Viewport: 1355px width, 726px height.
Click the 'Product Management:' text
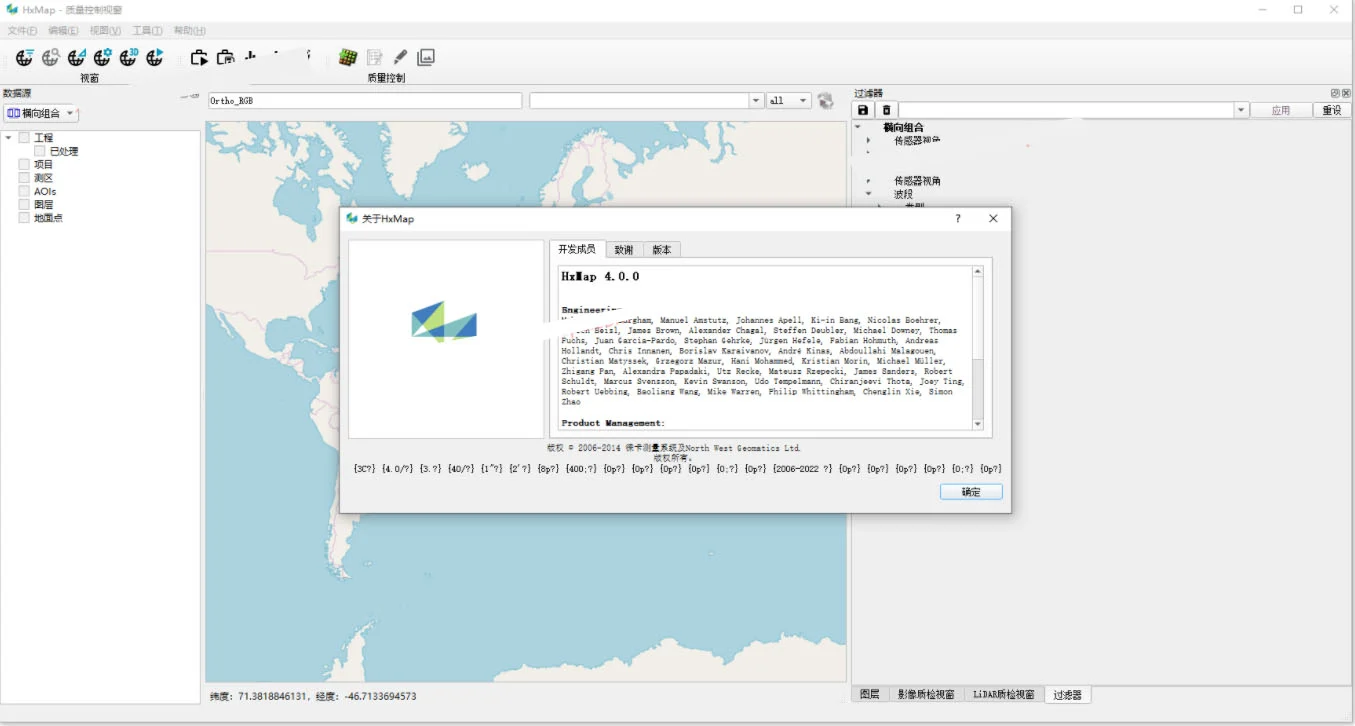click(613, 423)
